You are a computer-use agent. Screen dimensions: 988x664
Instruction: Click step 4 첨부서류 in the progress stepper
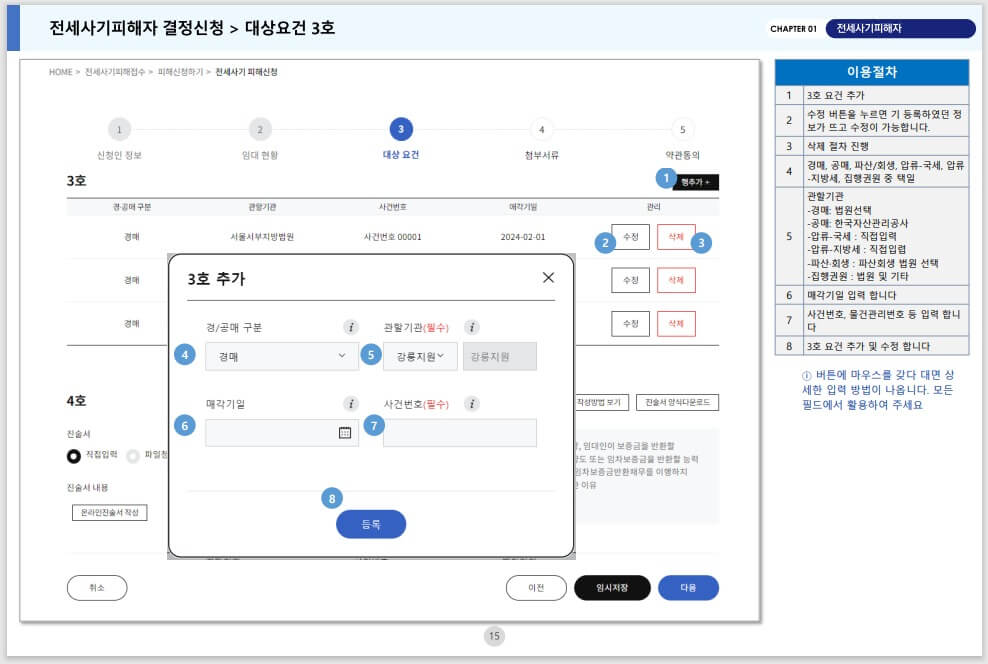(x=542, y=129)
